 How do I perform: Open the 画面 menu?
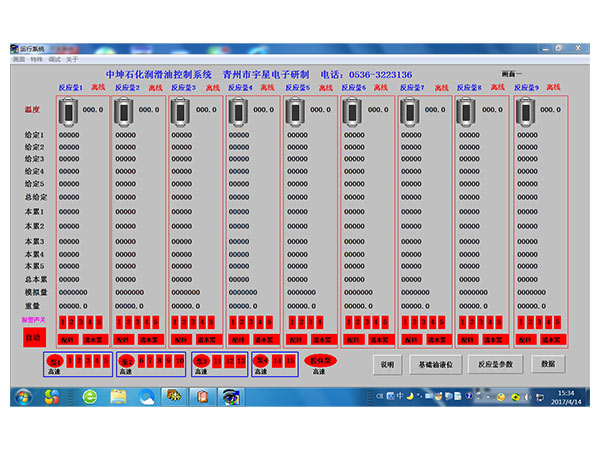pos(19,59)
